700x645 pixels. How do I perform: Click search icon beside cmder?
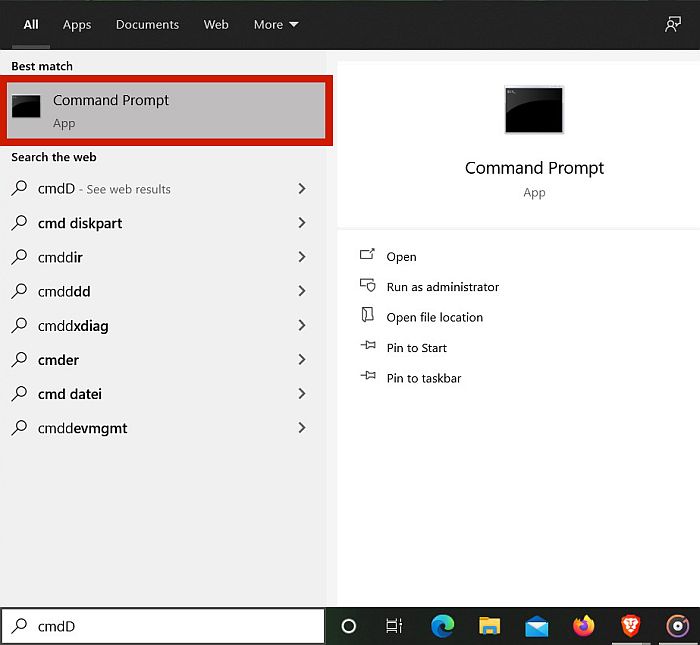19,359
